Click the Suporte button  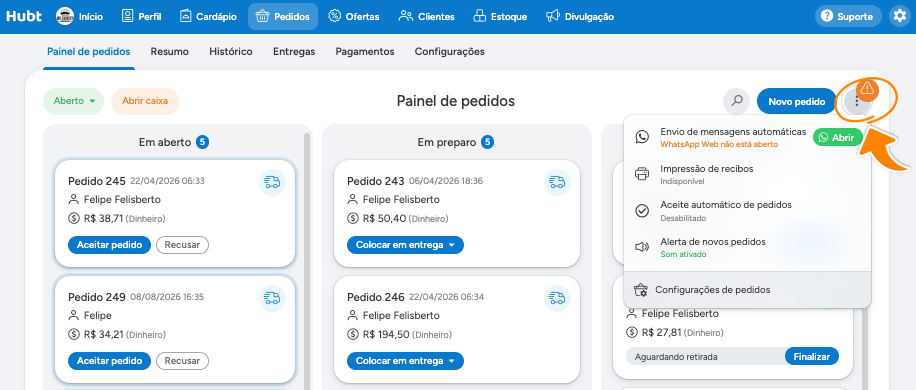coord(848,16)
